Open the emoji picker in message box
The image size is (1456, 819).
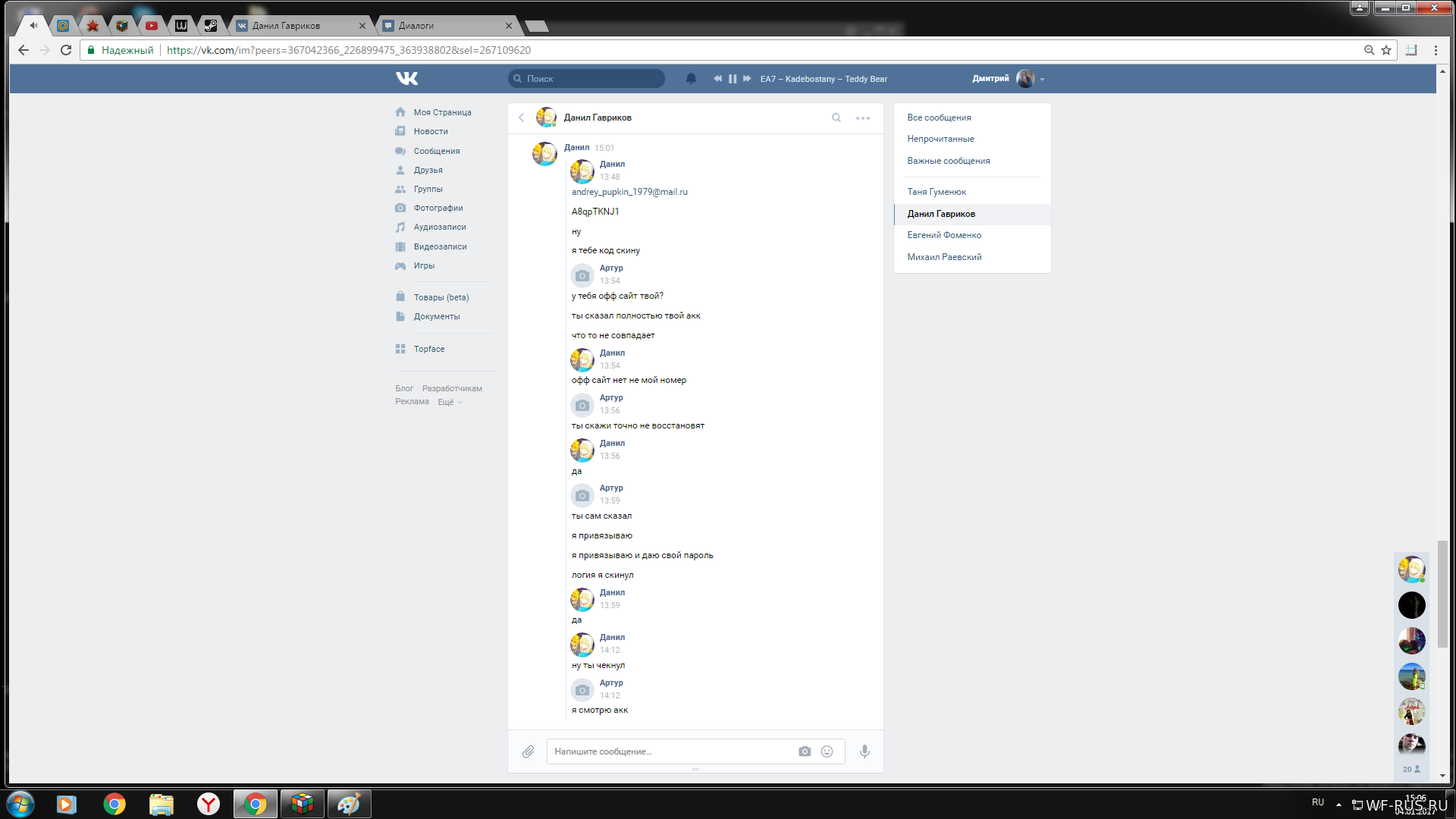[827, 752]
